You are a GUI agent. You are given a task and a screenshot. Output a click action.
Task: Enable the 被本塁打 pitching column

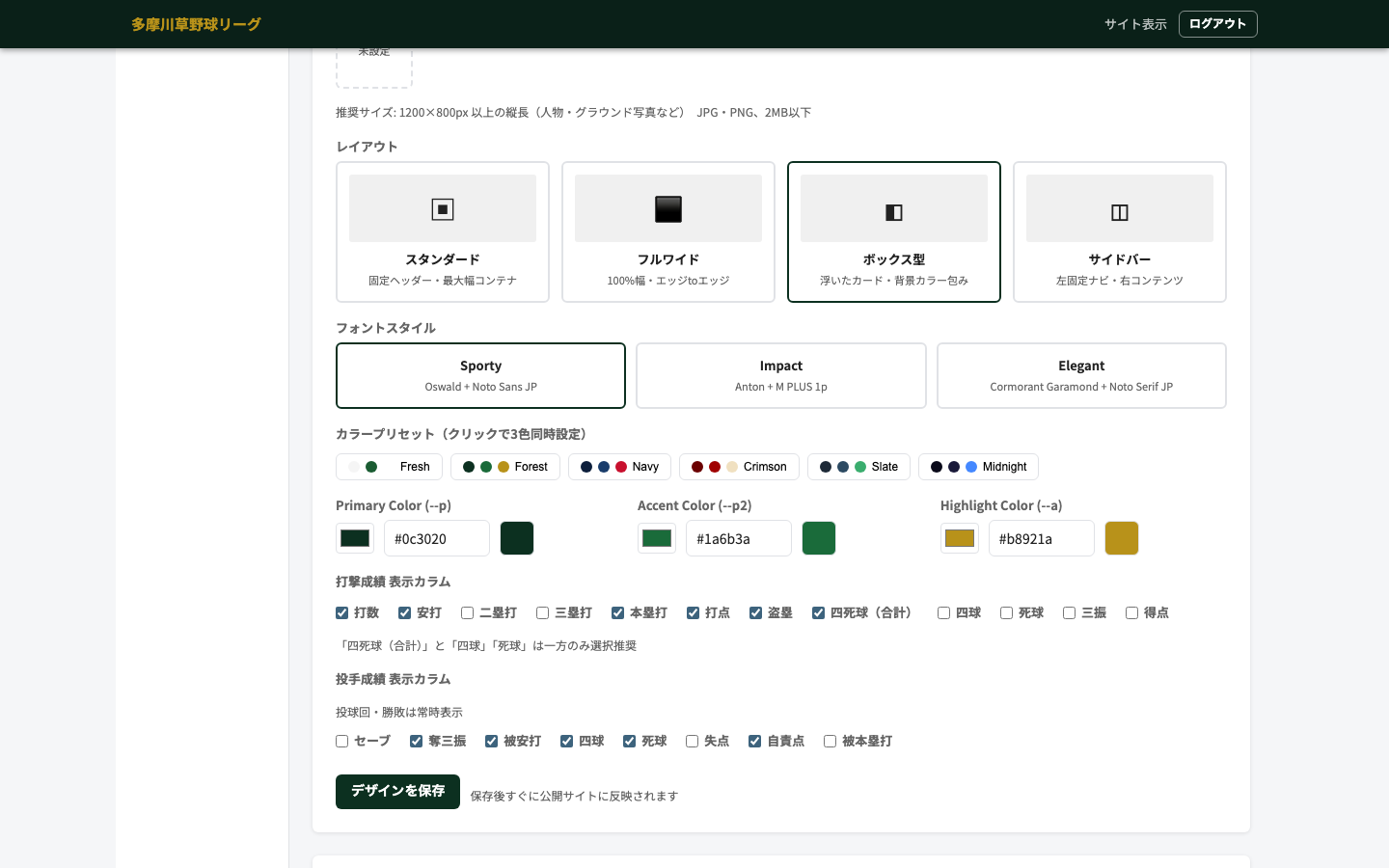point(830,742)
